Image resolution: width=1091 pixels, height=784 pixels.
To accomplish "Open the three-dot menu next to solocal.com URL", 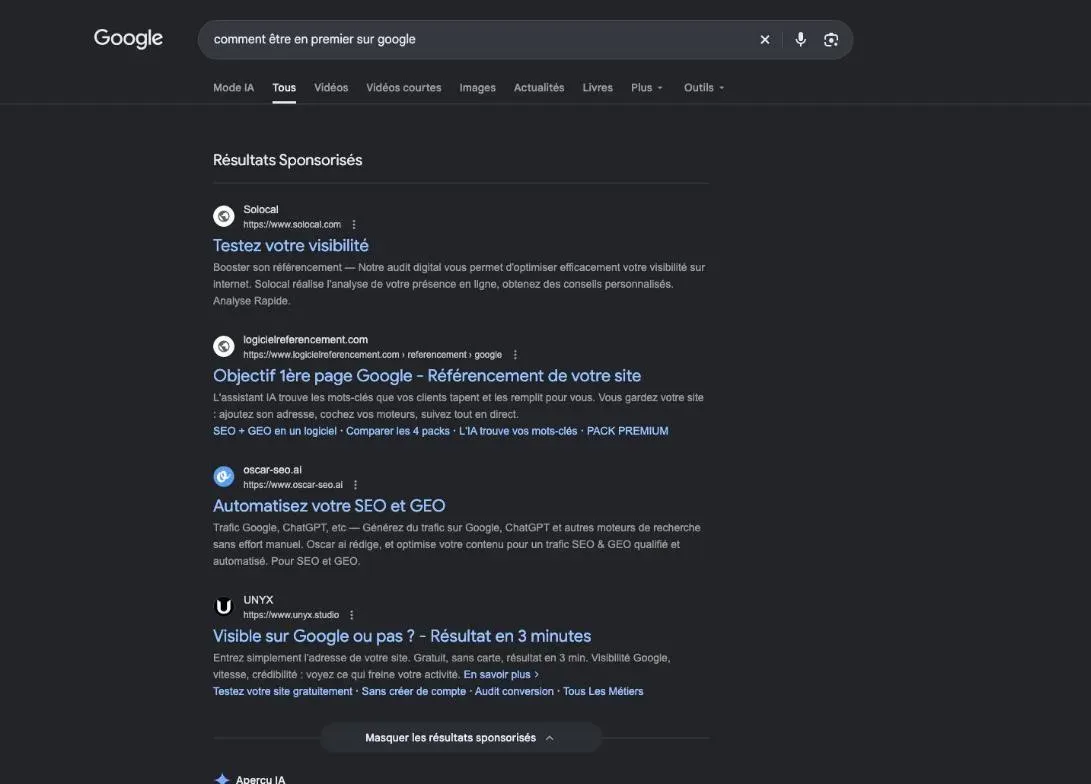I will 354,225.
